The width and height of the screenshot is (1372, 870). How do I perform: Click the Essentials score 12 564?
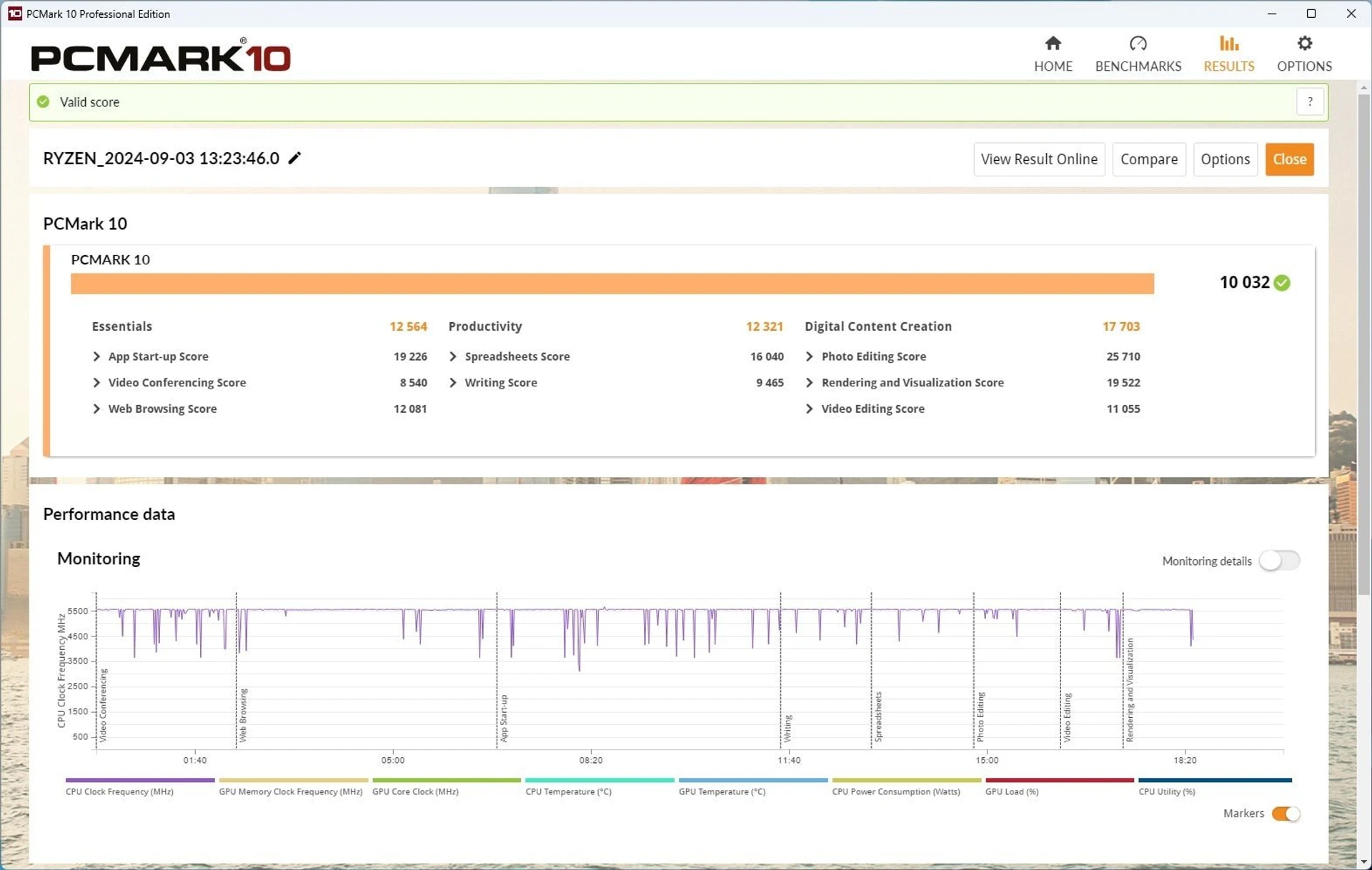point(408,326)
